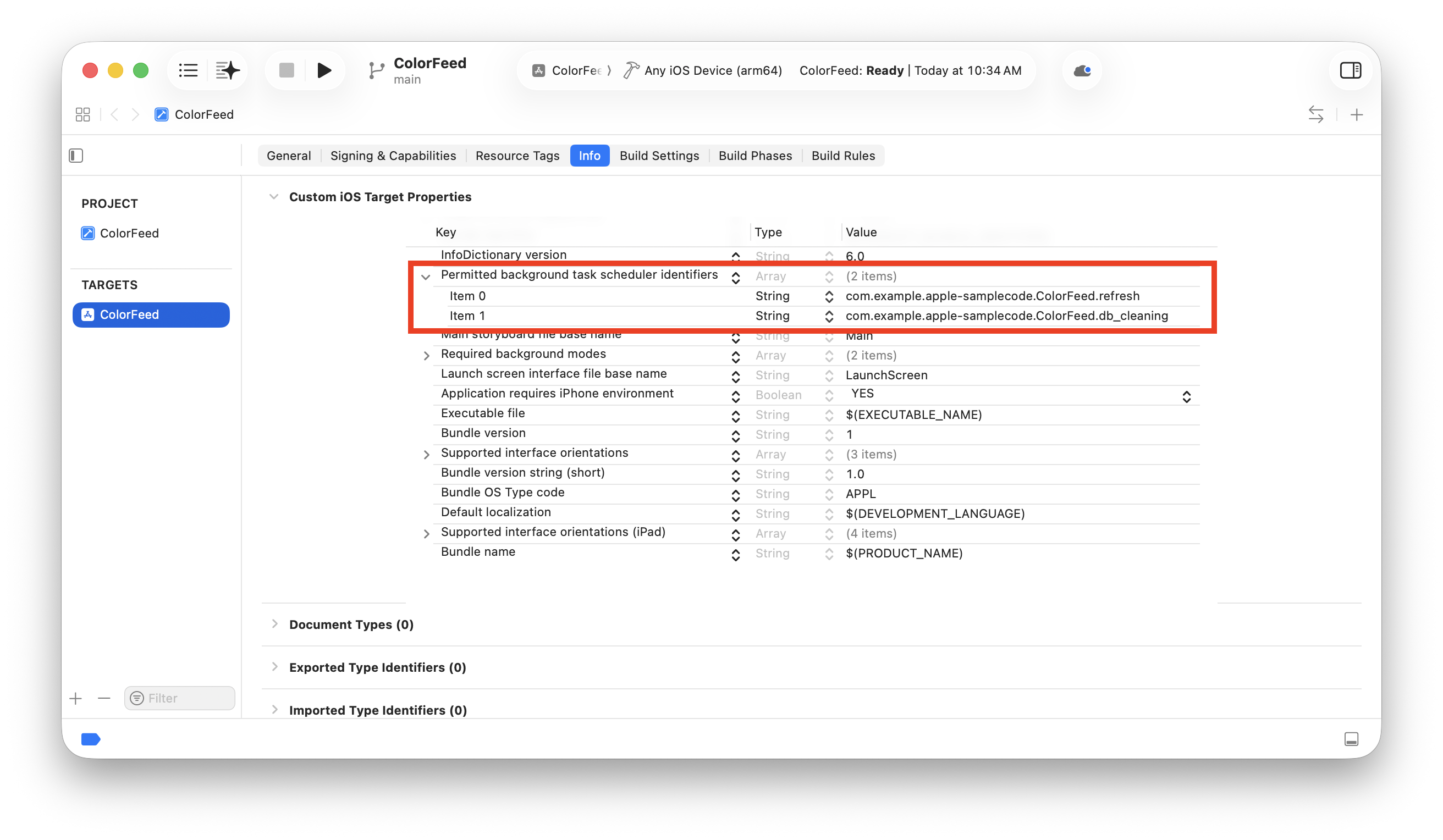Image resolution: width=1443 pixels, height=840 pixels.
Task: Switch to Signing & Capabilities tab
Action: (393, 156)
